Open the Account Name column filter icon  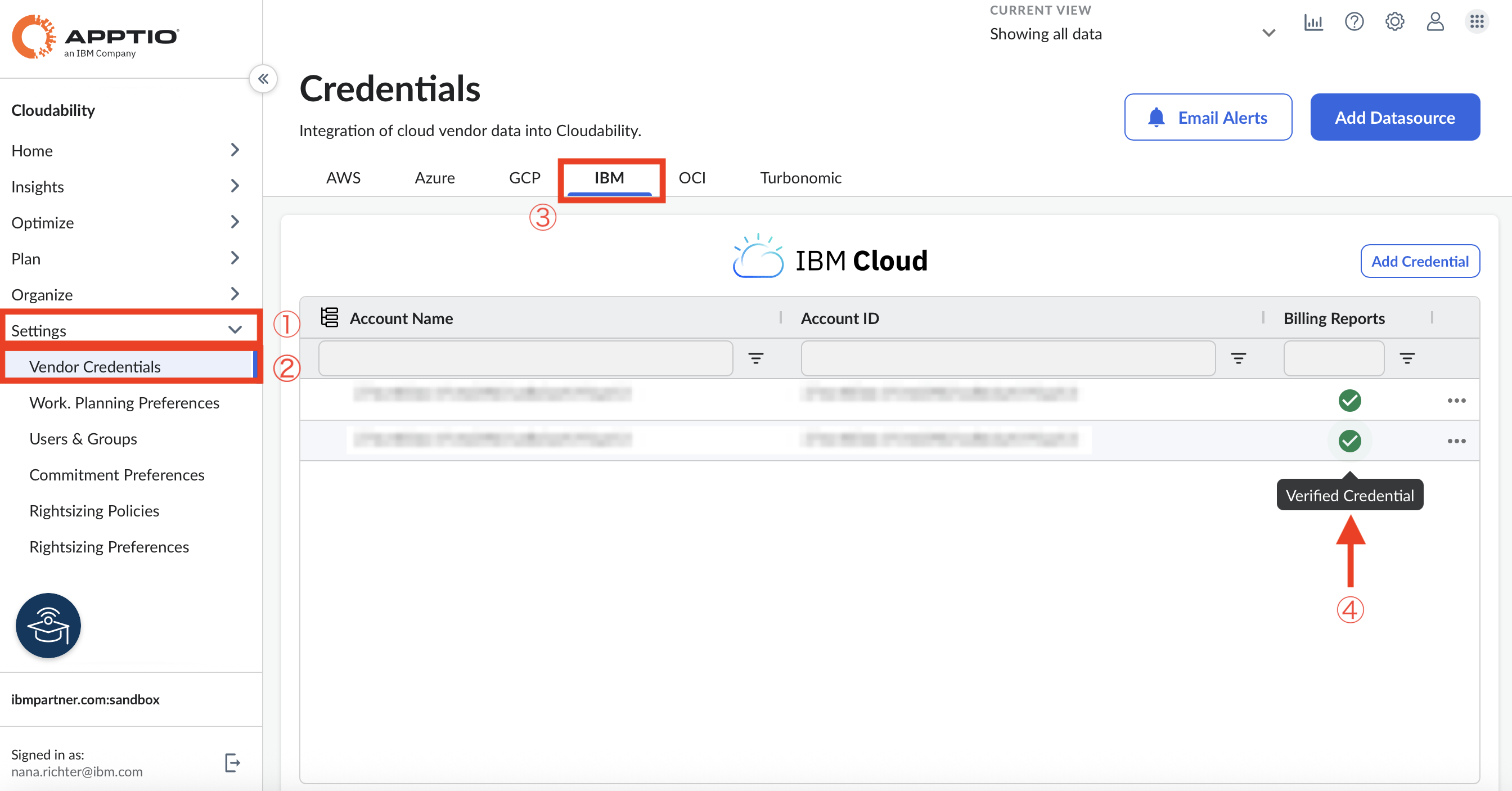coord(755,358)
